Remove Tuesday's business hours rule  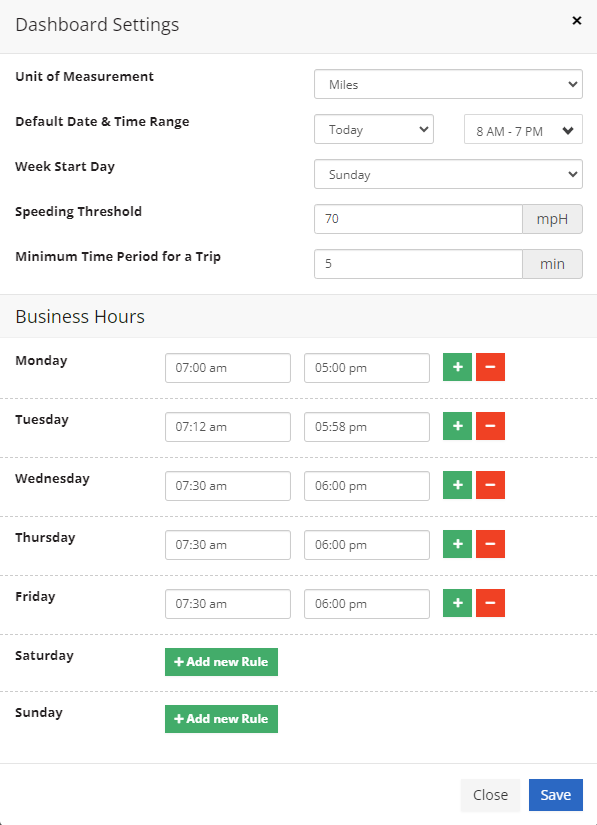click(x=490, y=426)
